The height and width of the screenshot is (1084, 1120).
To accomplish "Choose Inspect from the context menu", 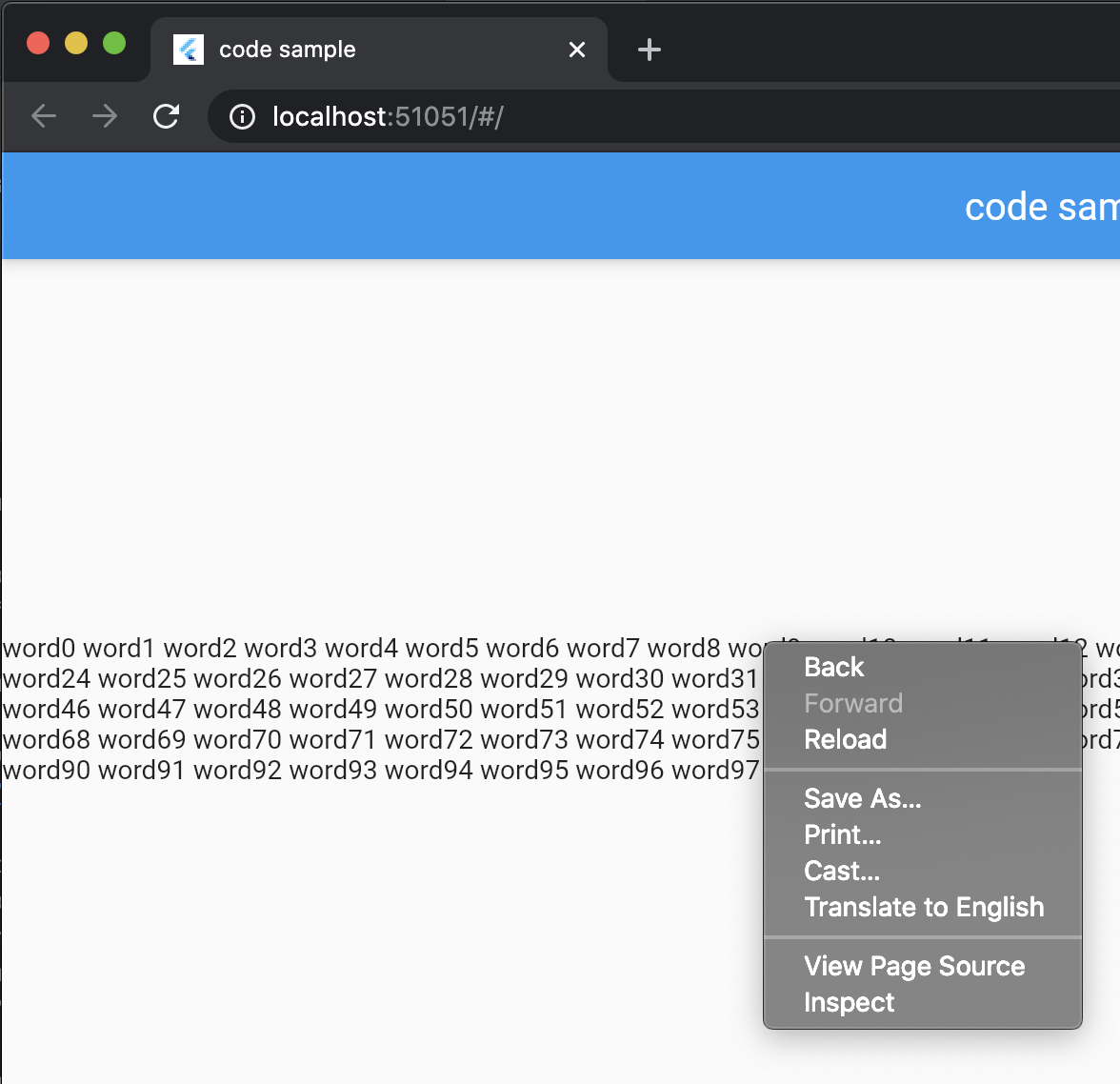I will (x=849, y=1002).
